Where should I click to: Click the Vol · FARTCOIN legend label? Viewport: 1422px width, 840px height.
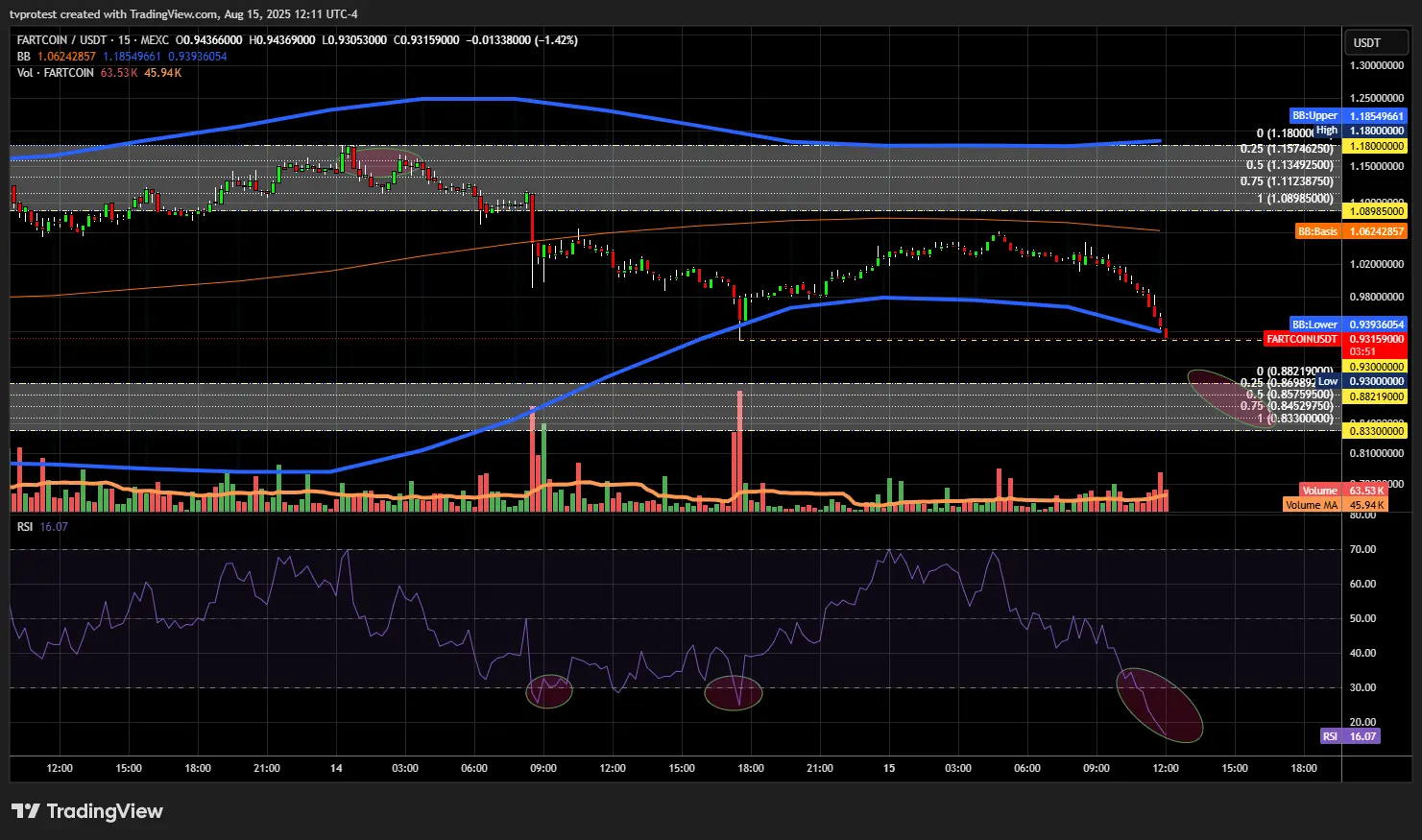click(56, 73)
